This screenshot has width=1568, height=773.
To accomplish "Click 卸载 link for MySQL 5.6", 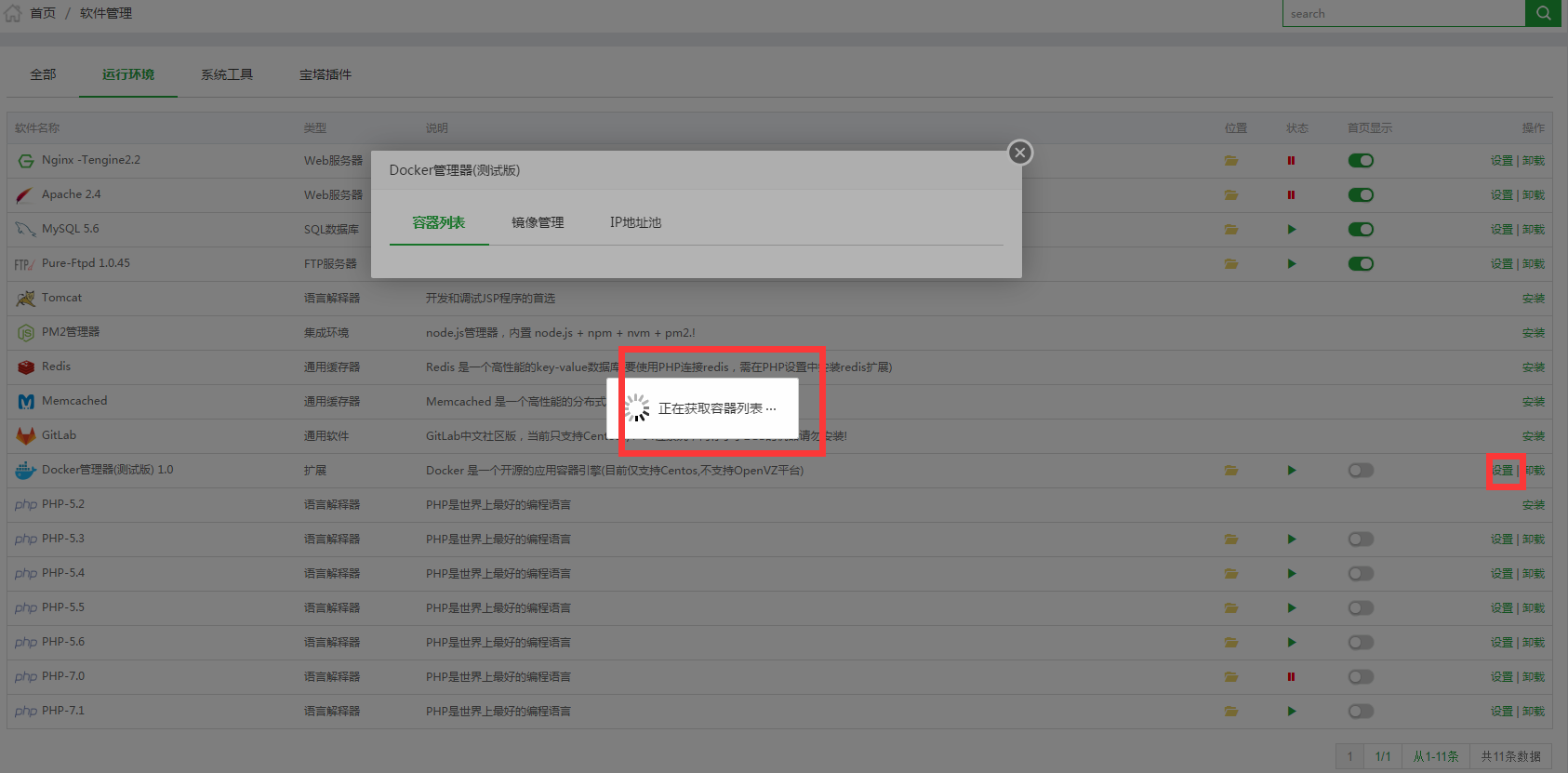I will (1534, 230).
